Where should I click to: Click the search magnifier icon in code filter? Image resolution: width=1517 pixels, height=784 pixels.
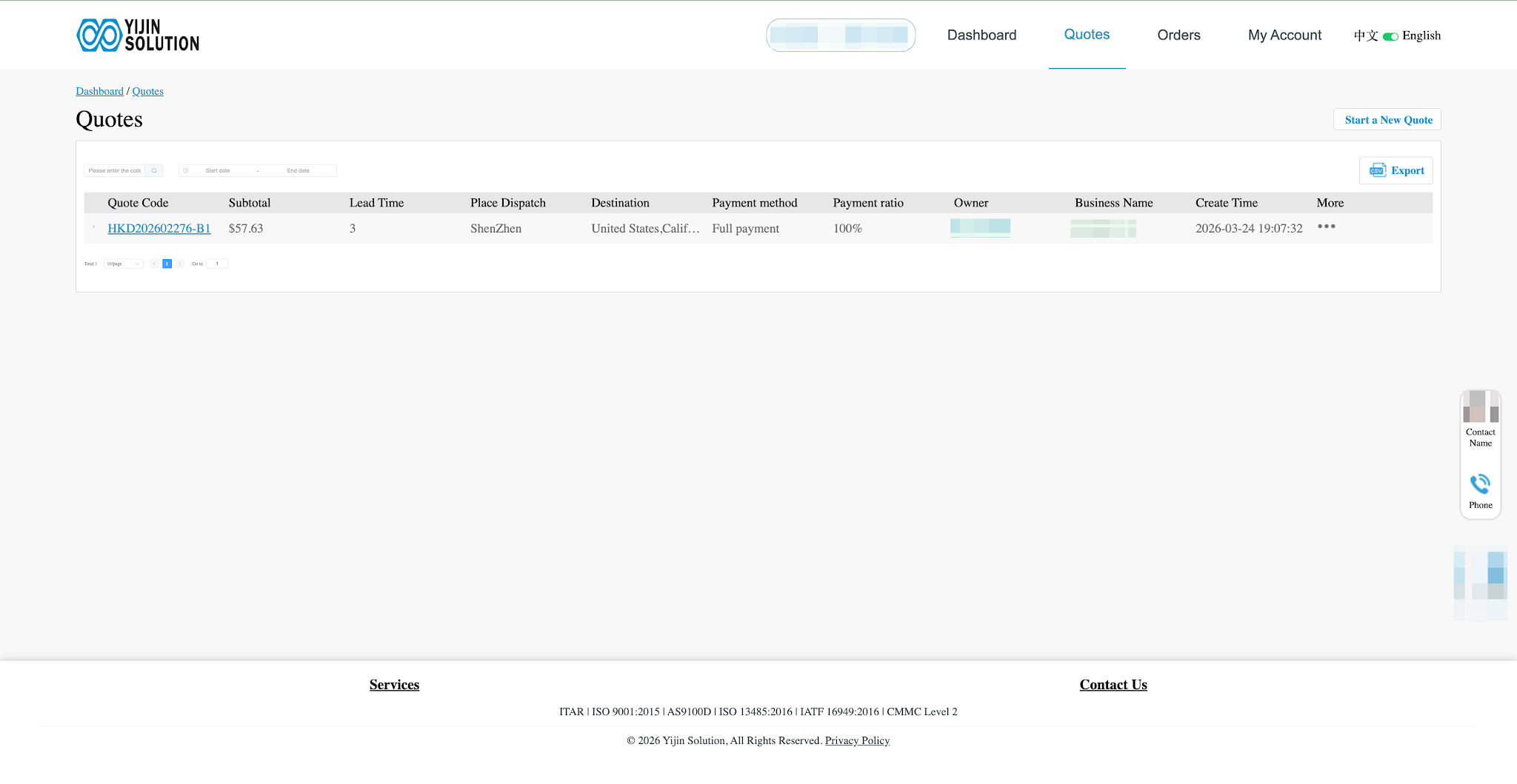(153, 170)
